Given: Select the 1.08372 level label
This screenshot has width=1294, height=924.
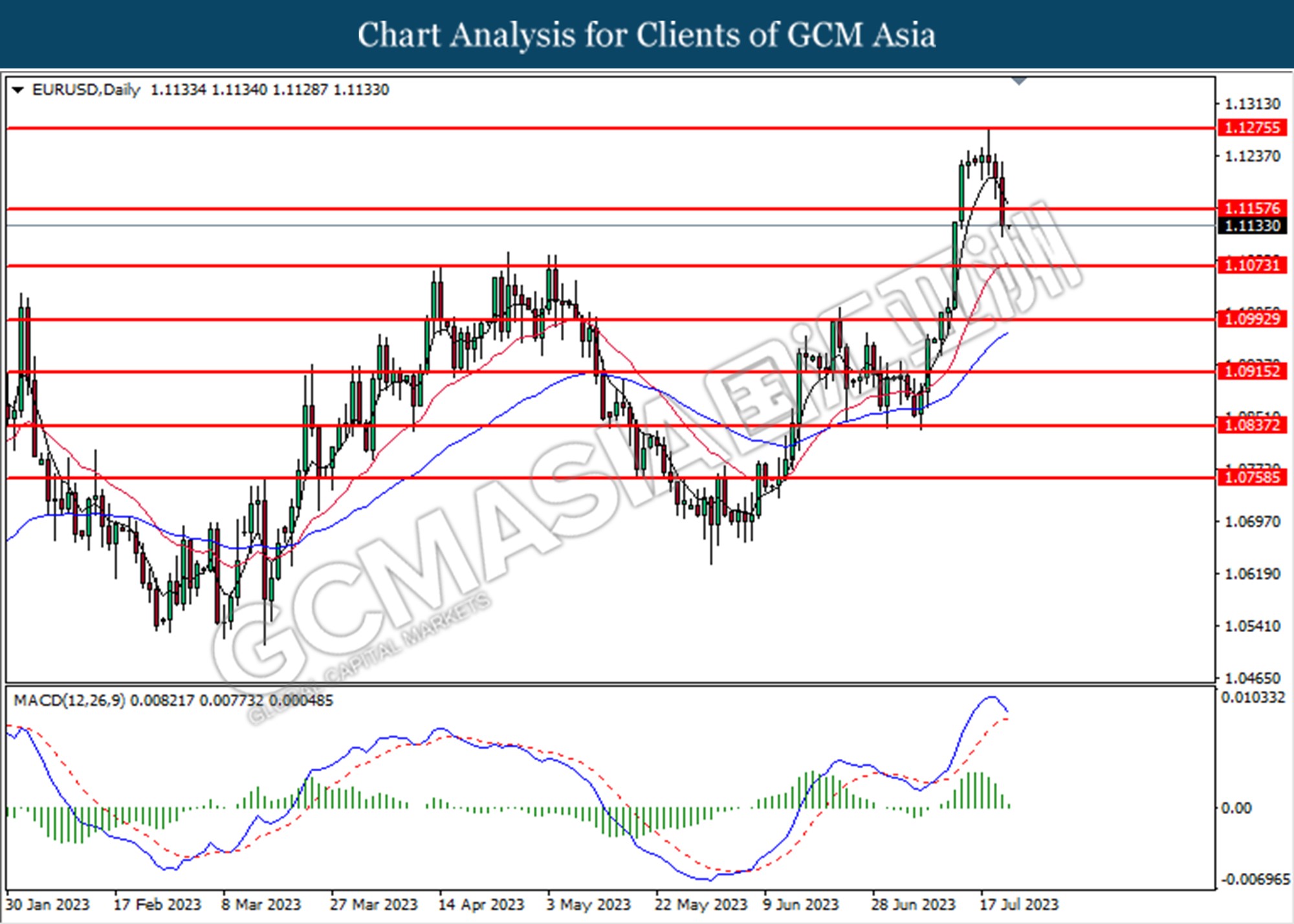Looking at the screenshot, I should click(1251, 425).
